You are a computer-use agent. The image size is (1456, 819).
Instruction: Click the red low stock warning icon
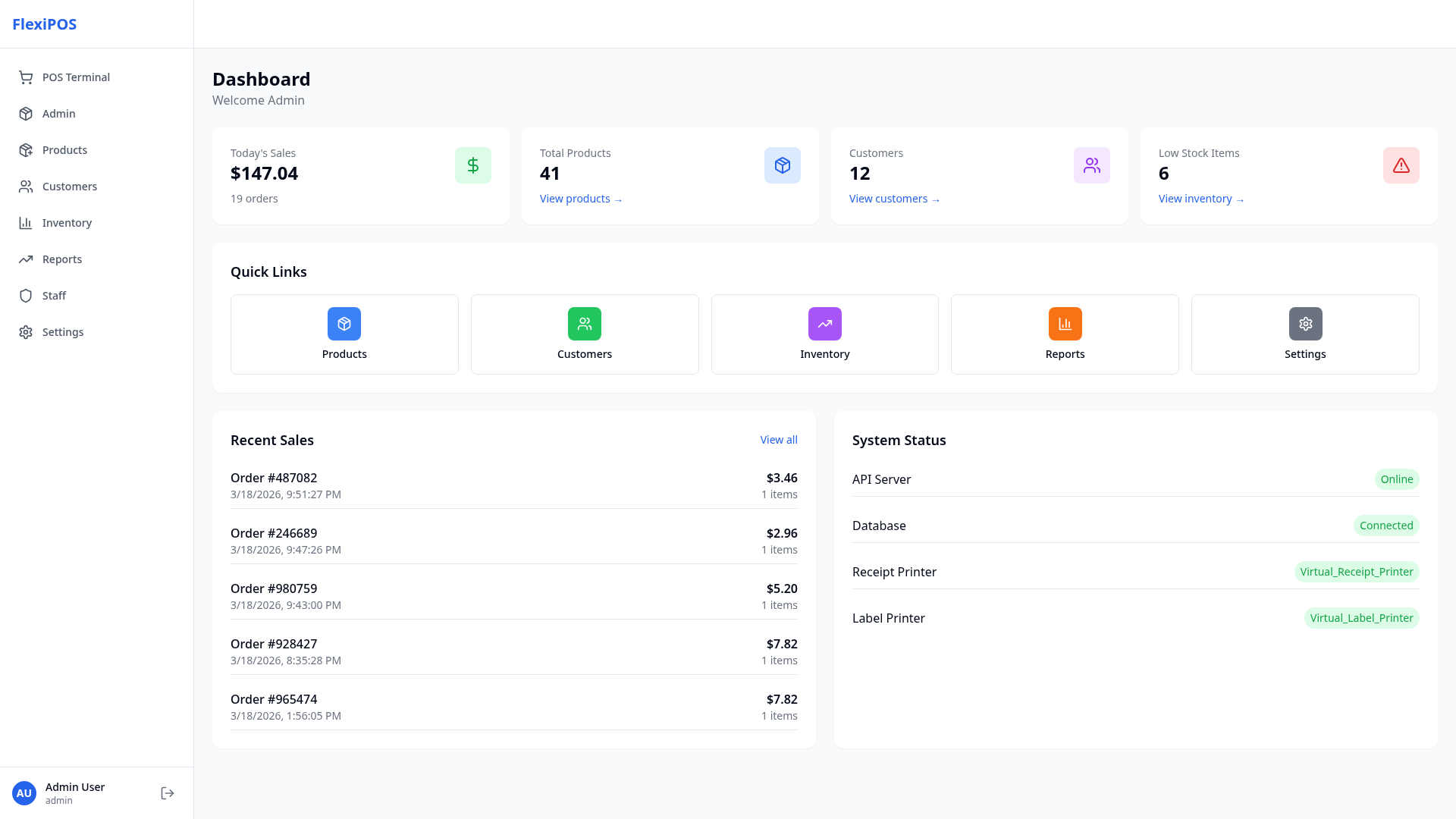pos(1401,165)
